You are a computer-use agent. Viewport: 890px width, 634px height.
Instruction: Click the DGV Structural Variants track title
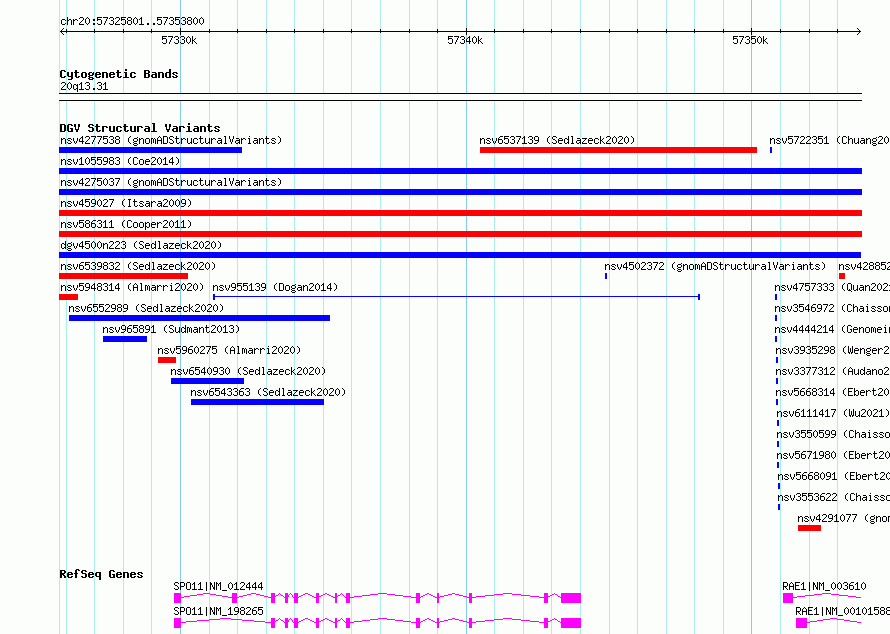pos(140,128)
